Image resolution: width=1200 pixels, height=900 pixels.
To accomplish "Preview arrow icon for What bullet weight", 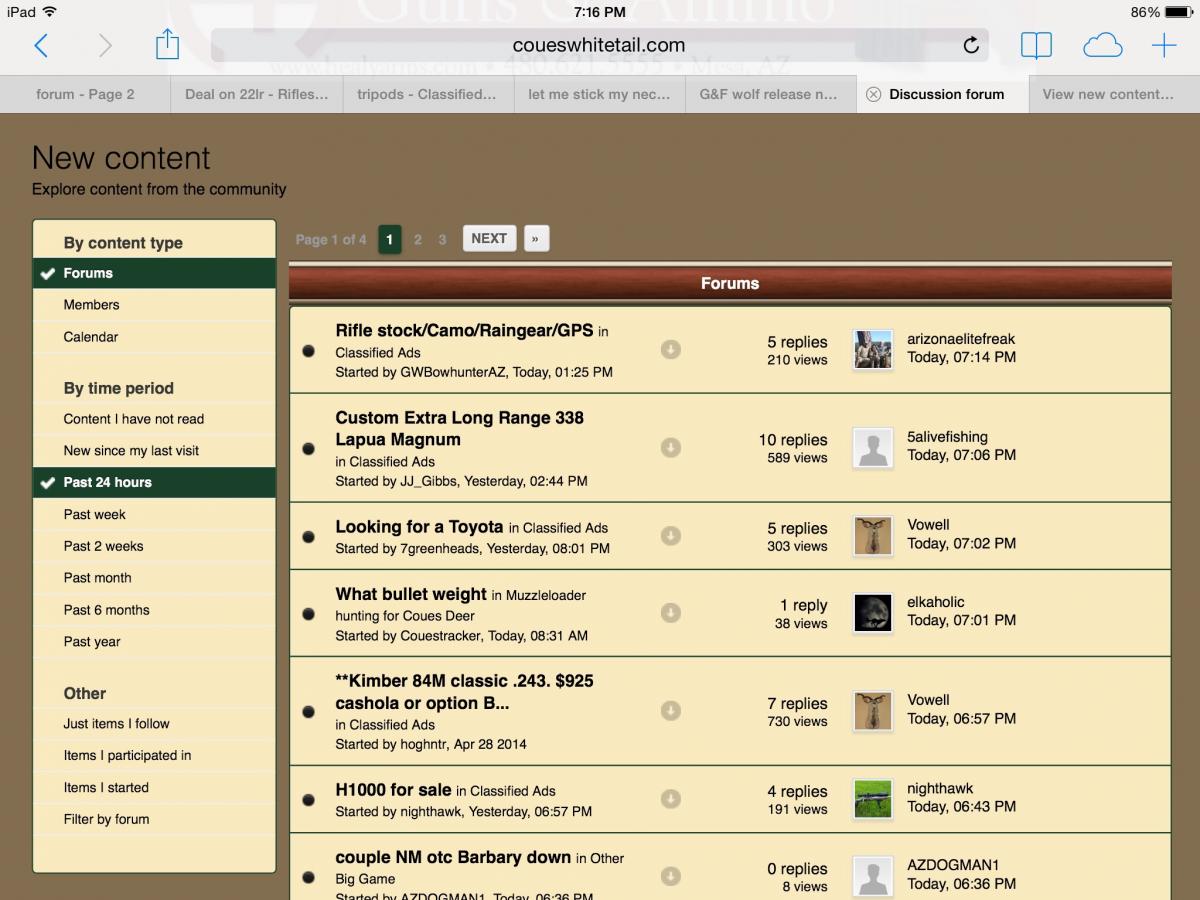I will [671, 613].
